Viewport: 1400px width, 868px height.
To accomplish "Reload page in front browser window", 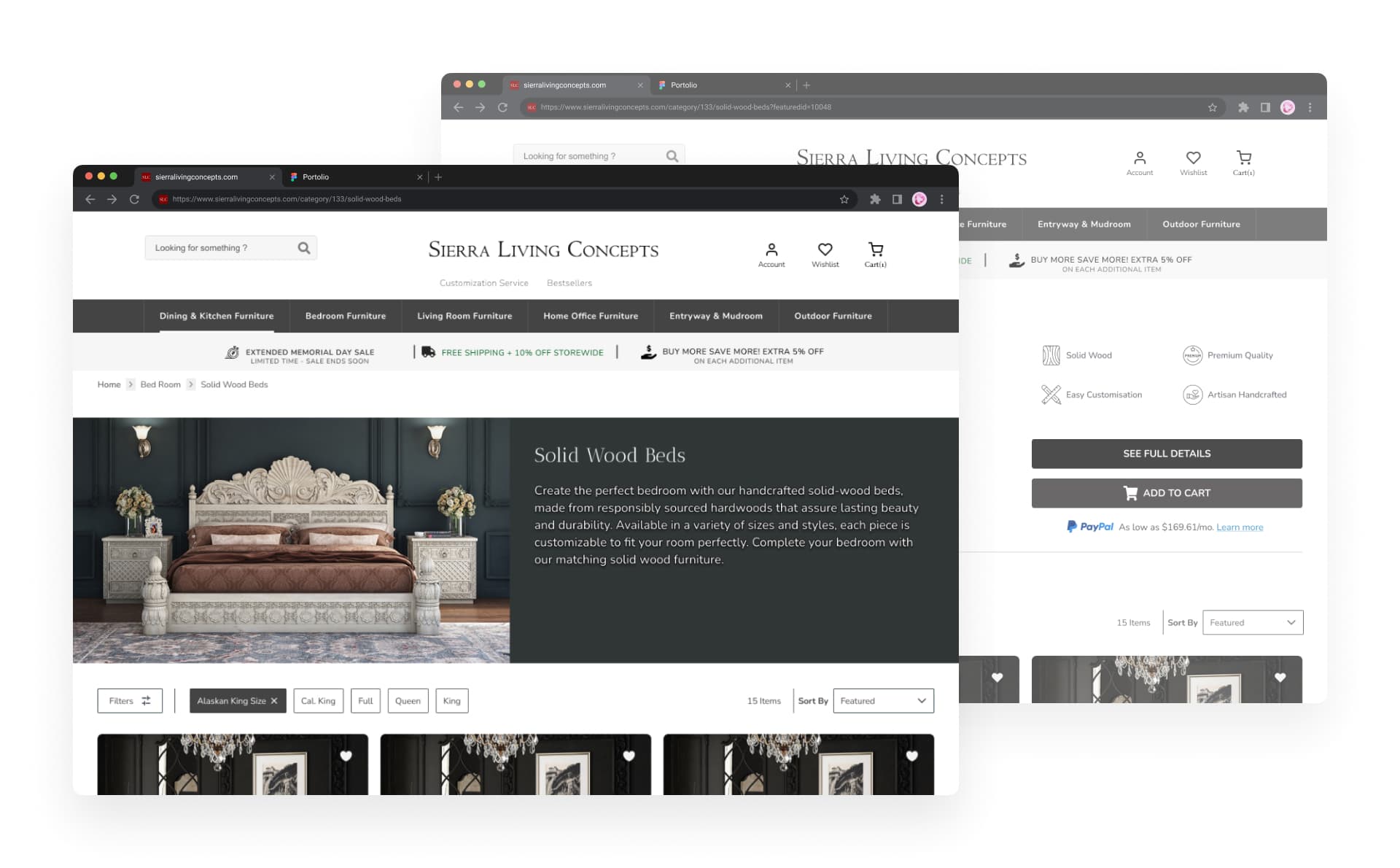I will pos(134,199).
